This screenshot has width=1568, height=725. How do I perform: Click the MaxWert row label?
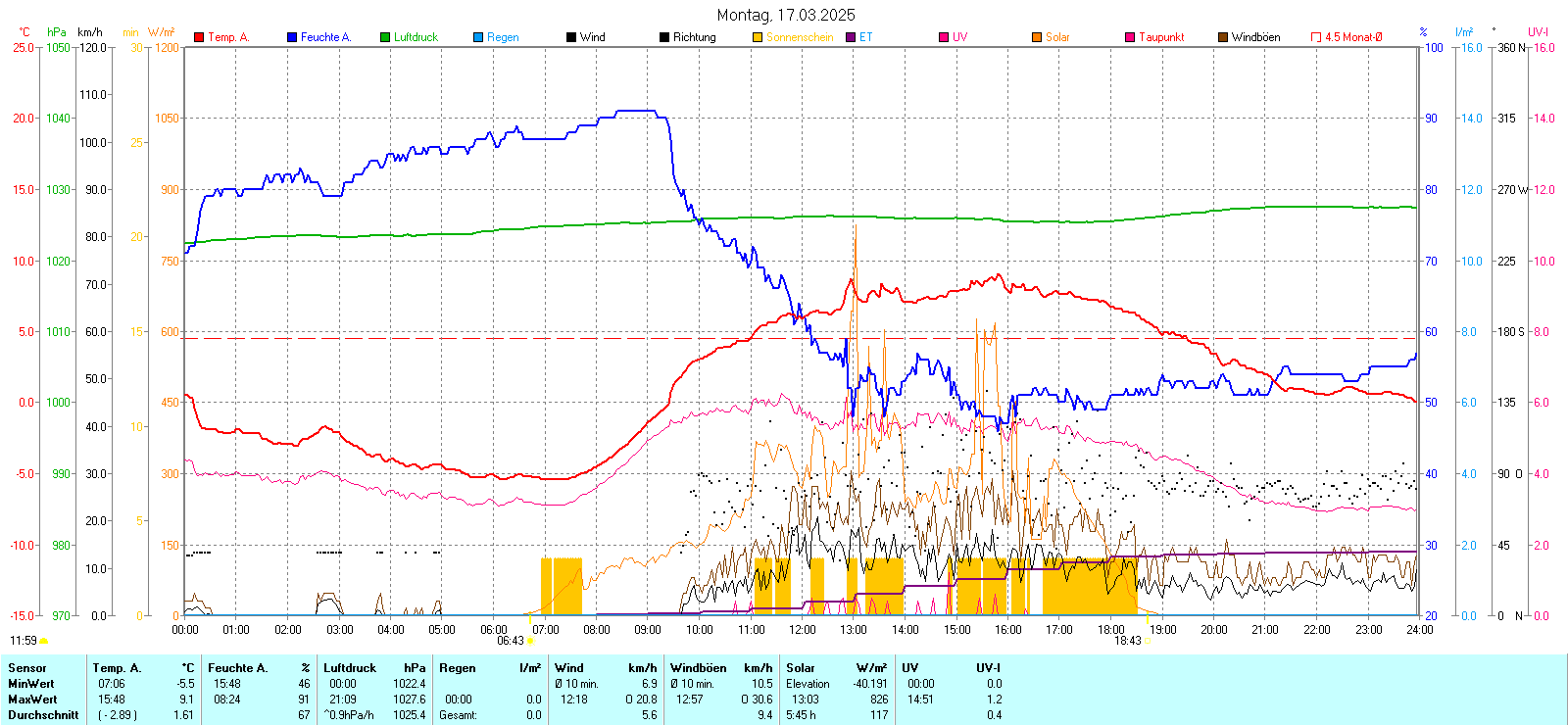(x=32, y=700)
